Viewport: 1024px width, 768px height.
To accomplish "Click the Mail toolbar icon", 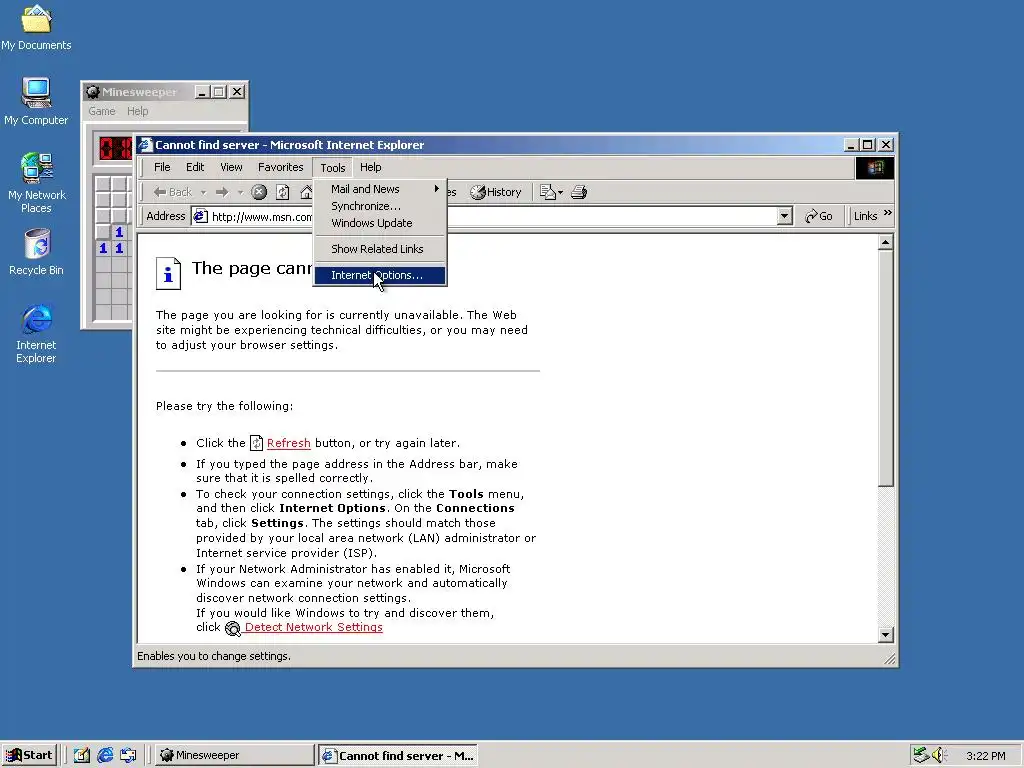I will pyautogui.click(x=547, y=192).
